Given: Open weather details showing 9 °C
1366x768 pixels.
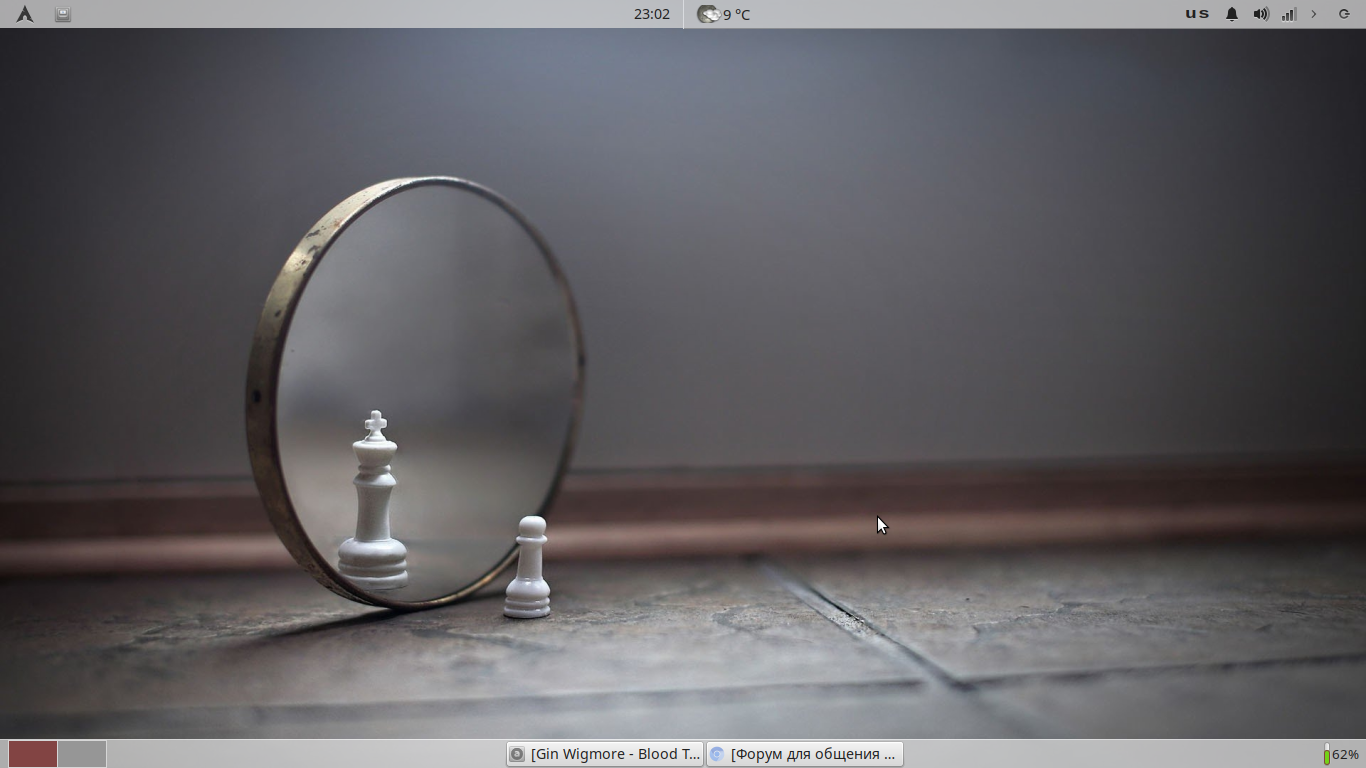Looking at the screenshot, I should pos(737,14).
